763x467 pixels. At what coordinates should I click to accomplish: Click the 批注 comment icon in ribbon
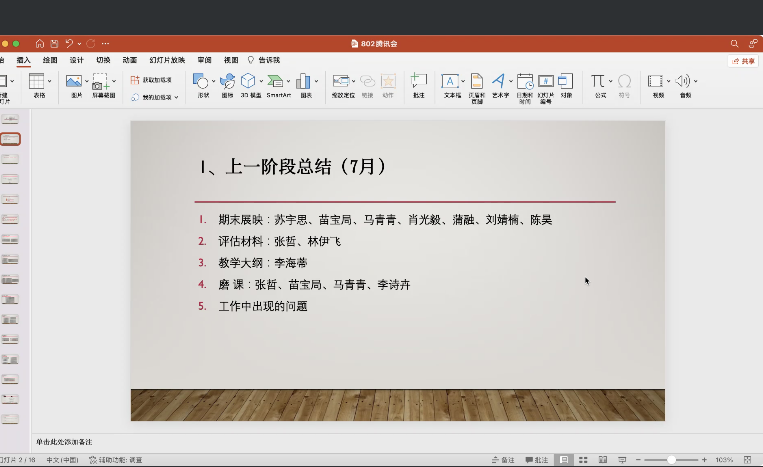(419, 82)
